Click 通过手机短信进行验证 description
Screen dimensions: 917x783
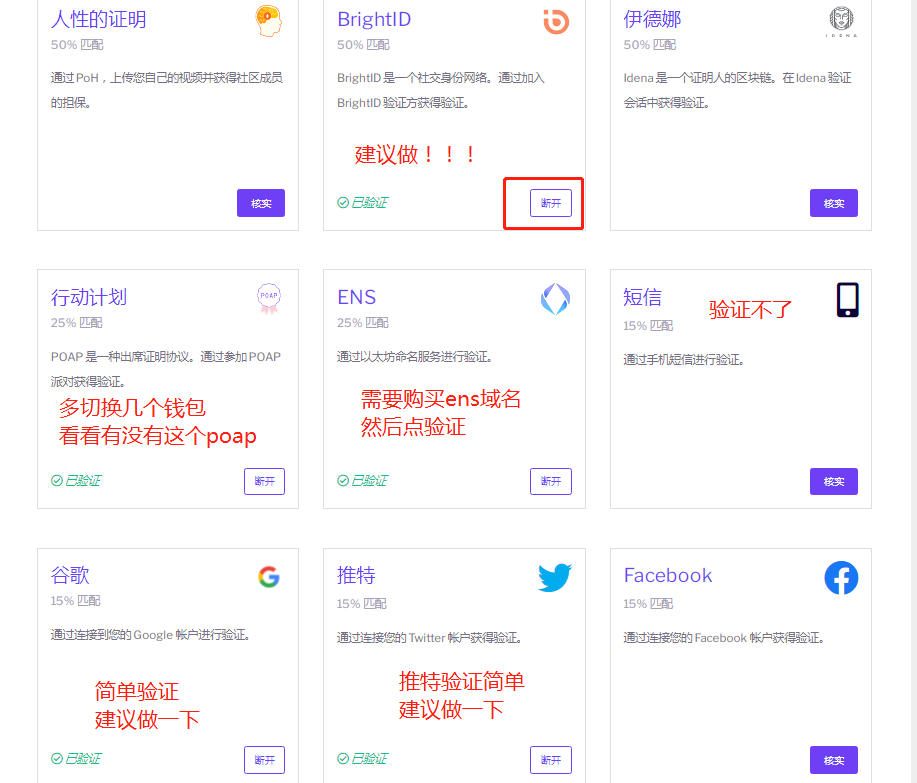tap(684, 360)
